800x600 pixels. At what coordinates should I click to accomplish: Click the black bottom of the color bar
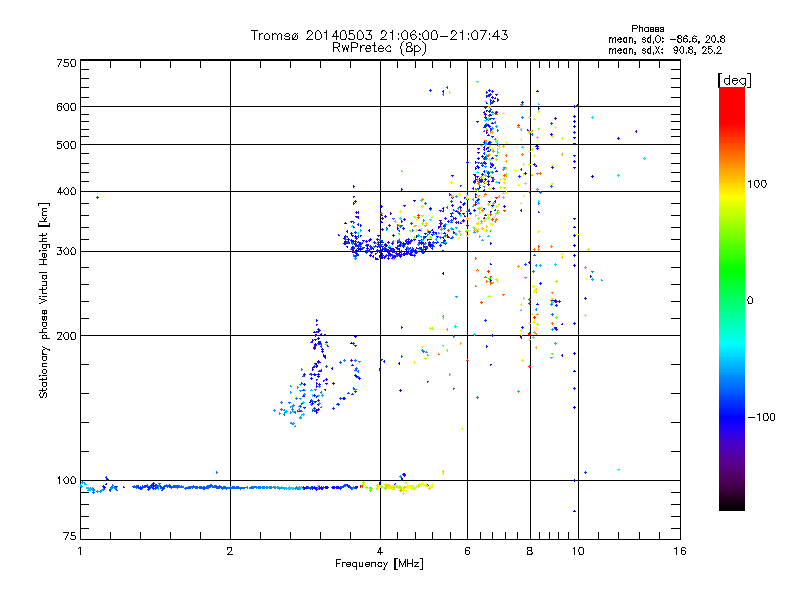(x=732, y=503)
